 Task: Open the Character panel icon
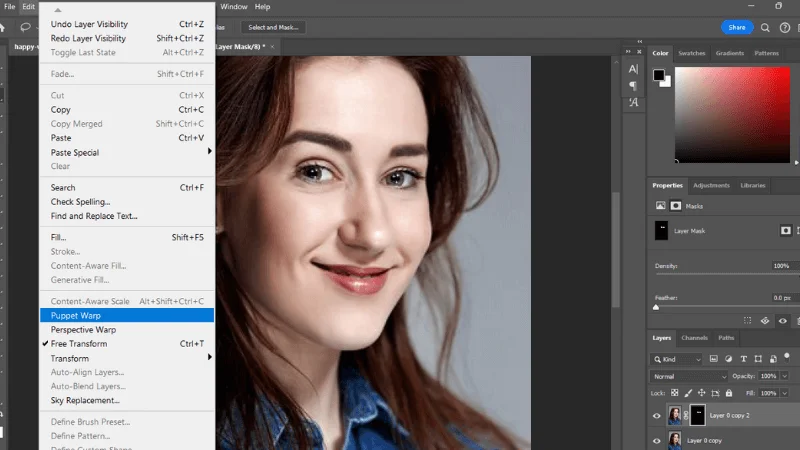(x=633, y=69)
